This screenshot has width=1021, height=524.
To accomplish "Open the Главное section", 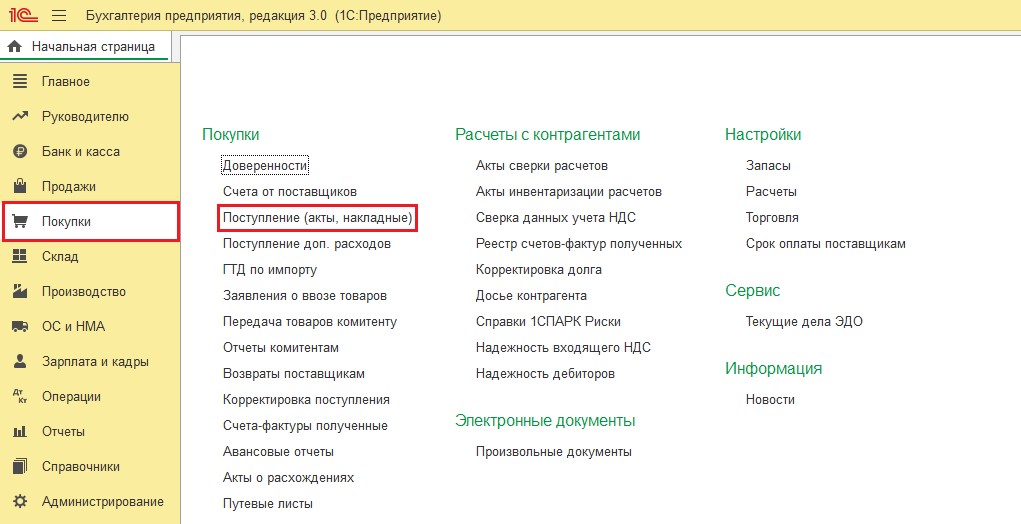I will [x=66, y=81].
